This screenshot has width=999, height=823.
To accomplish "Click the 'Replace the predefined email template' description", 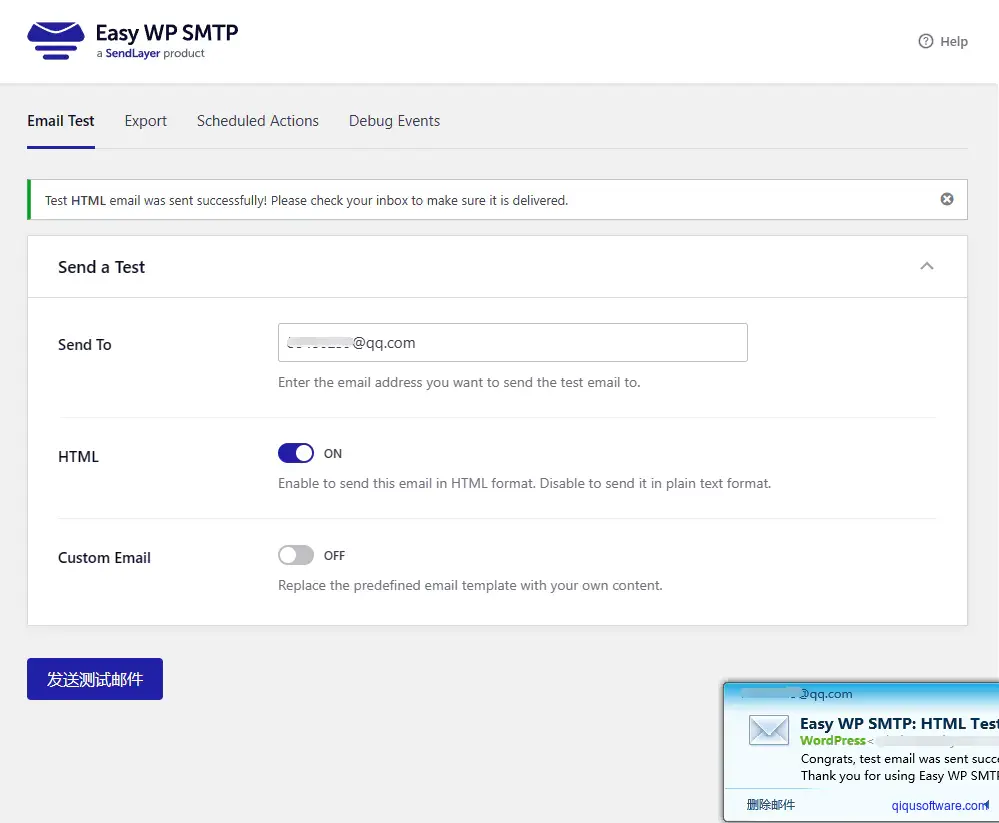I will pyautogui.click(x=470, y=585).
